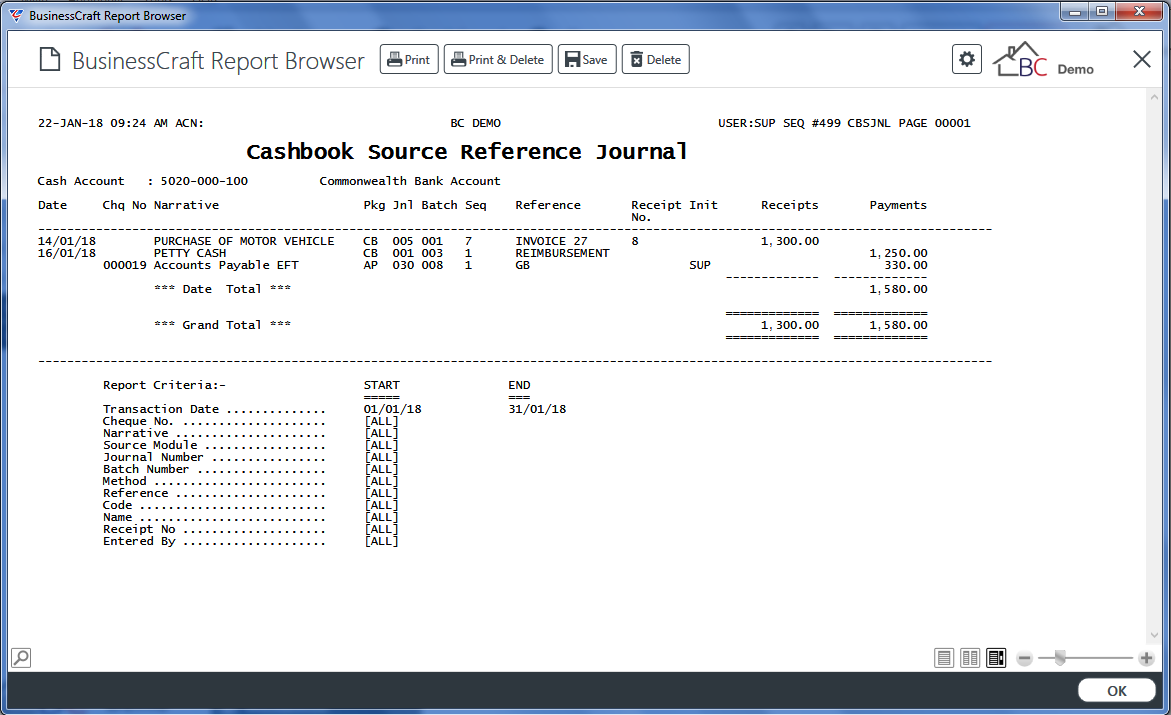Minimize the Report Browser window
This screenshot has height=715, width=1171.
click(1075, 11)
